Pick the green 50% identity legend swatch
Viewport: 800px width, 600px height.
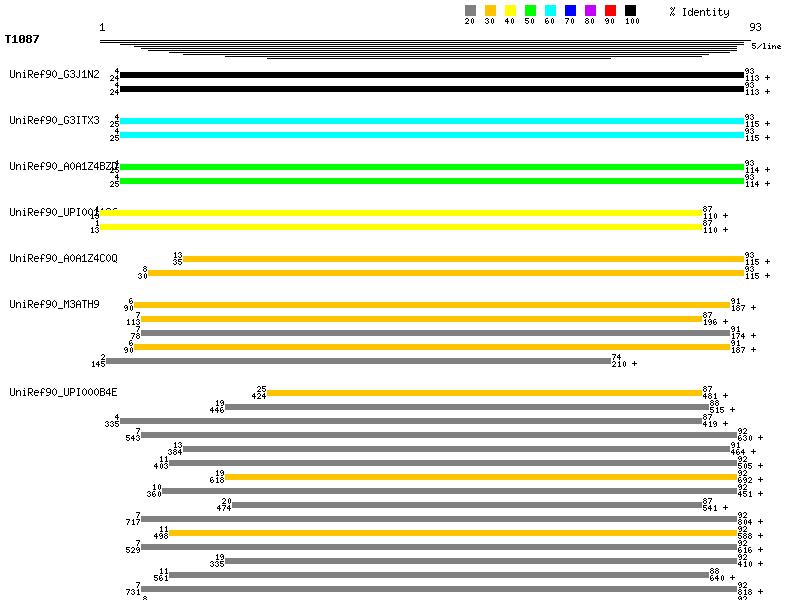tap(530, 11)
